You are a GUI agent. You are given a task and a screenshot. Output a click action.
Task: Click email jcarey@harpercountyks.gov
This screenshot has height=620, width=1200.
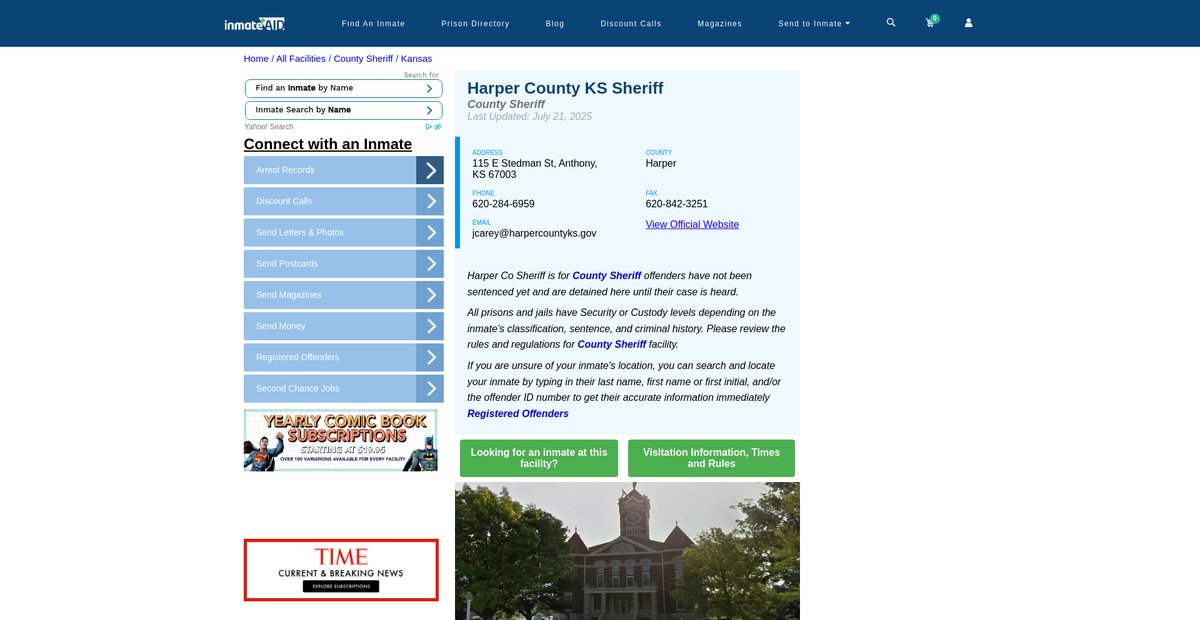pyautogui.click(x=534, y=233)
